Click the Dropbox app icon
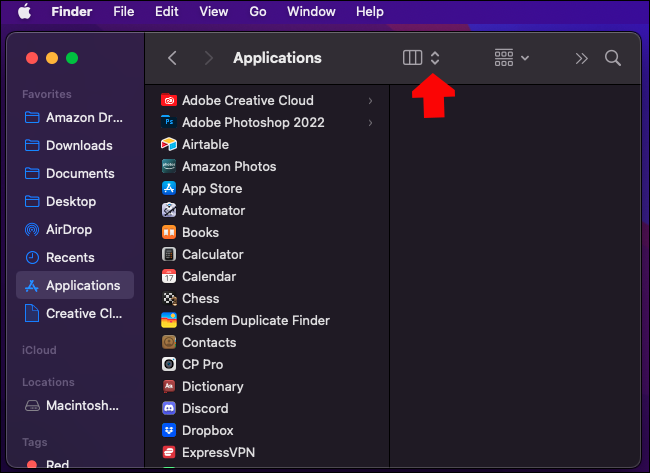The width and height of the screenshot is (650, 473). [x=169, y=430]
